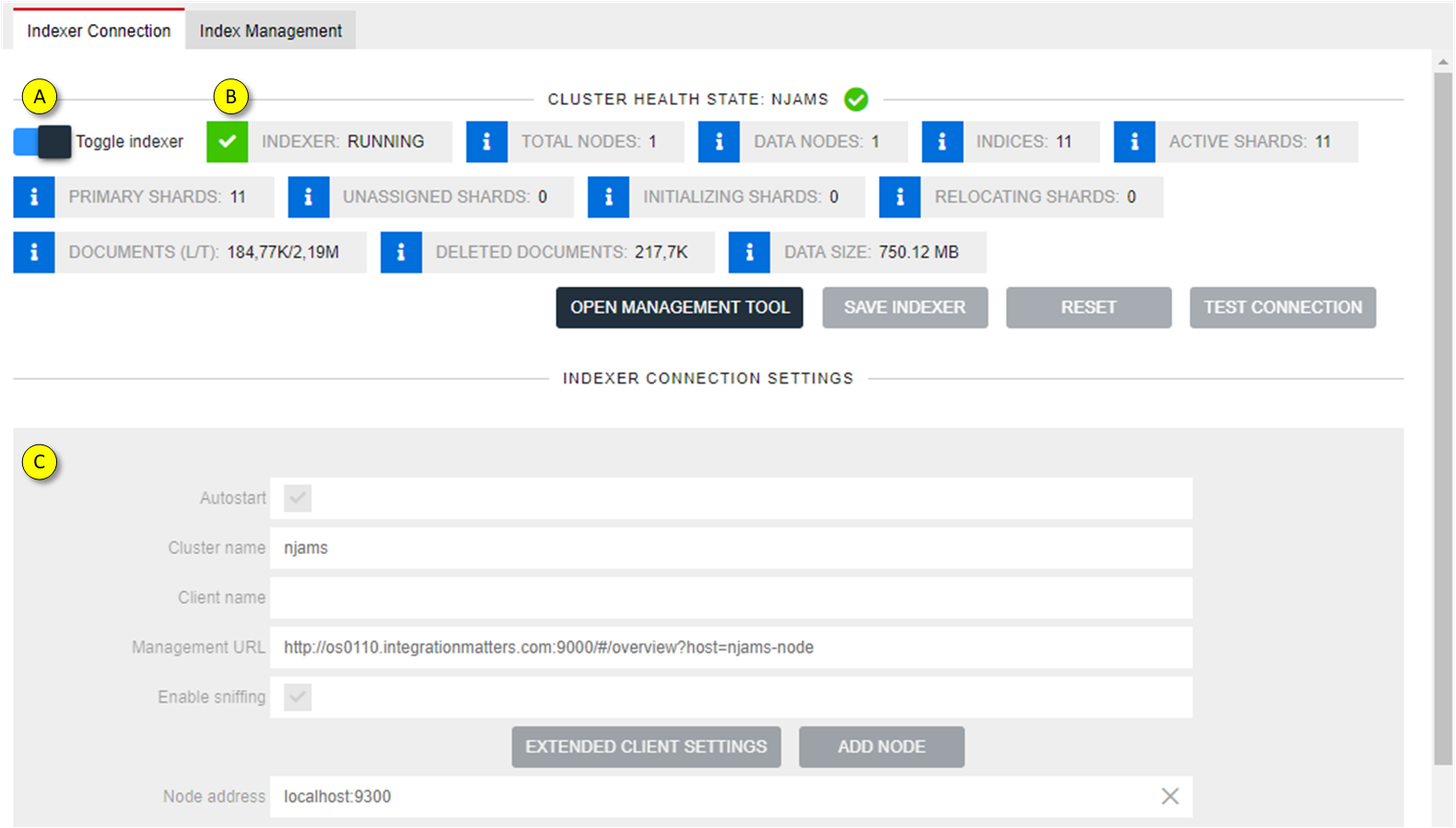Click DELETED DOCUMENTS: 217,7K text

click(561, 253)
